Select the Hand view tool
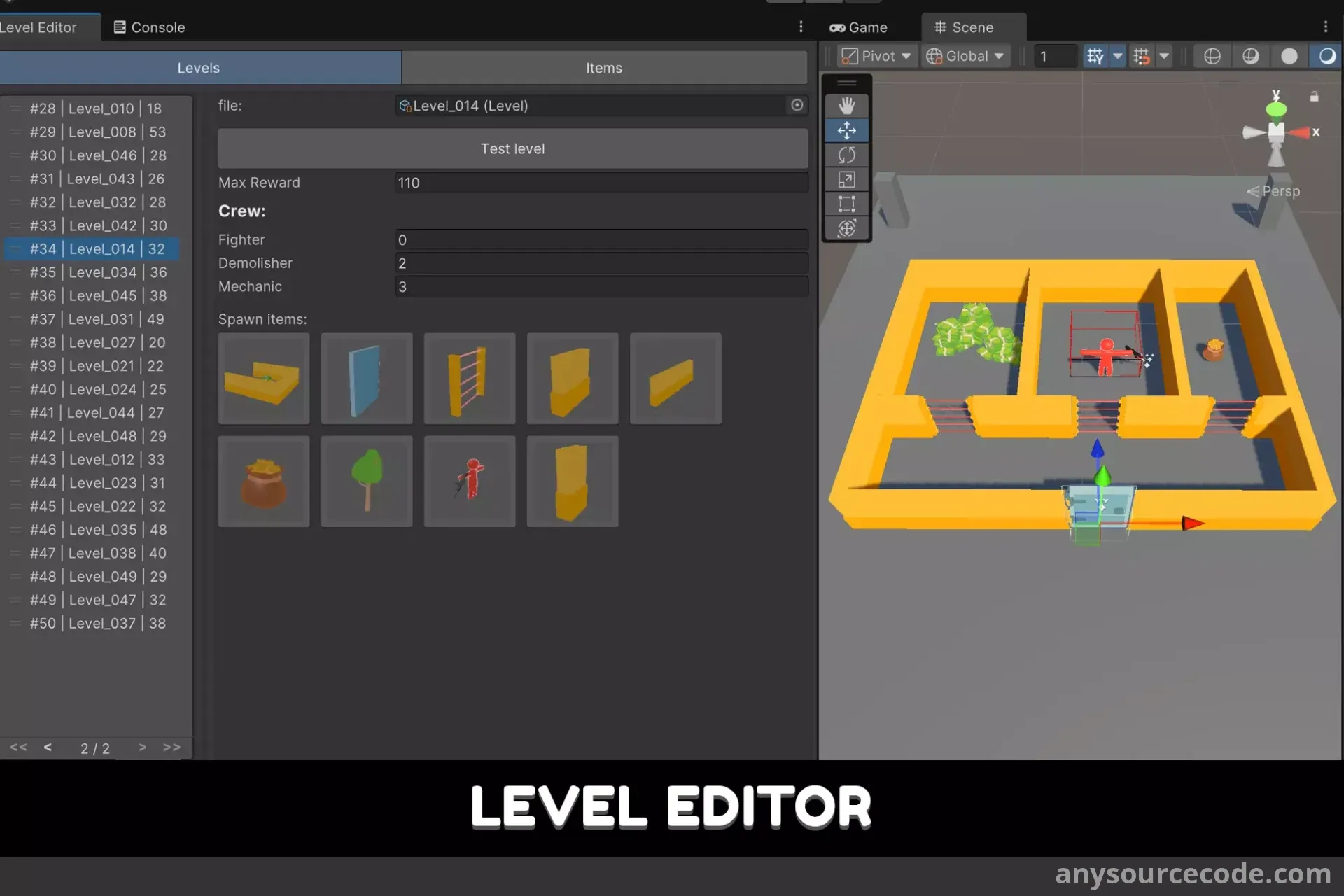This screenshot has height=896, width=1344. pyautogui.click(x=846, y=106)
